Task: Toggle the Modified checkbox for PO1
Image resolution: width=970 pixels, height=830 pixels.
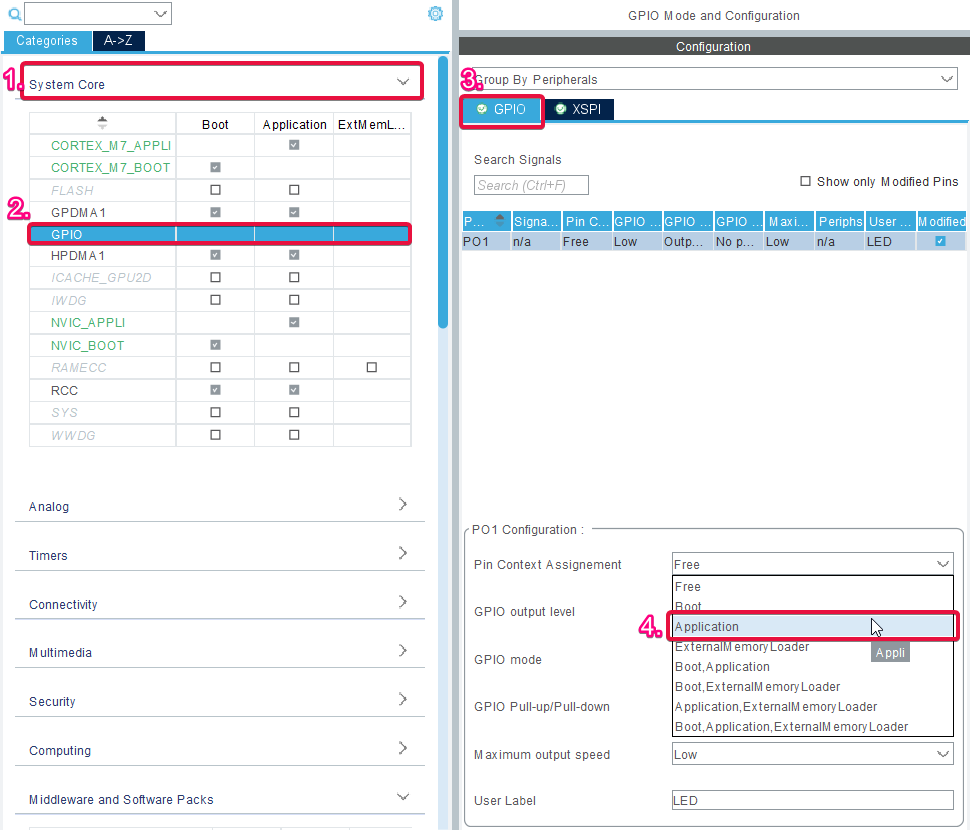Action: [940, 241]
